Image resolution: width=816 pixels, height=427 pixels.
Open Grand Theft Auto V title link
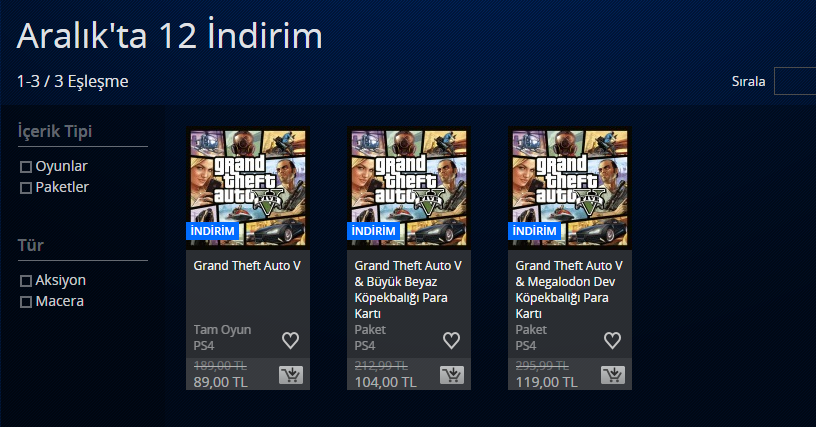[247, 266]
